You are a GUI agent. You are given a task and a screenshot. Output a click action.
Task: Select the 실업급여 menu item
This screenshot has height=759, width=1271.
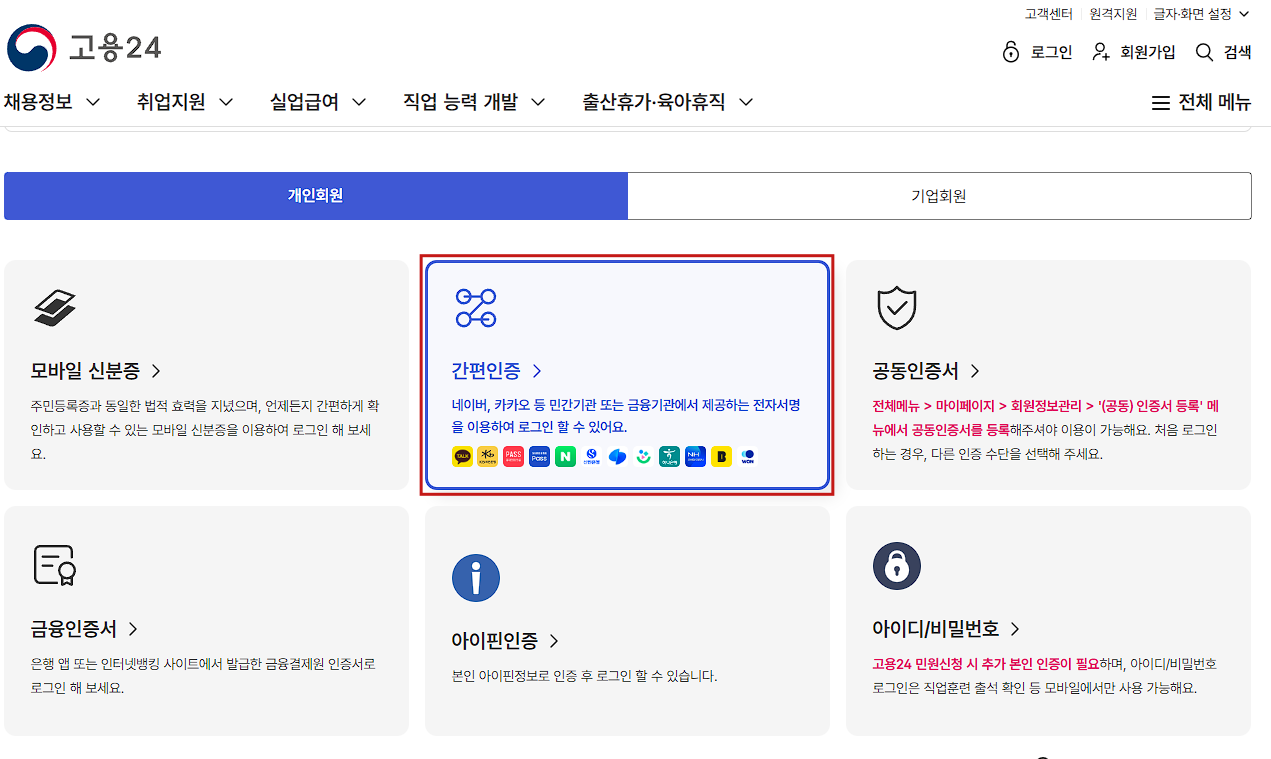click(305, 101)
